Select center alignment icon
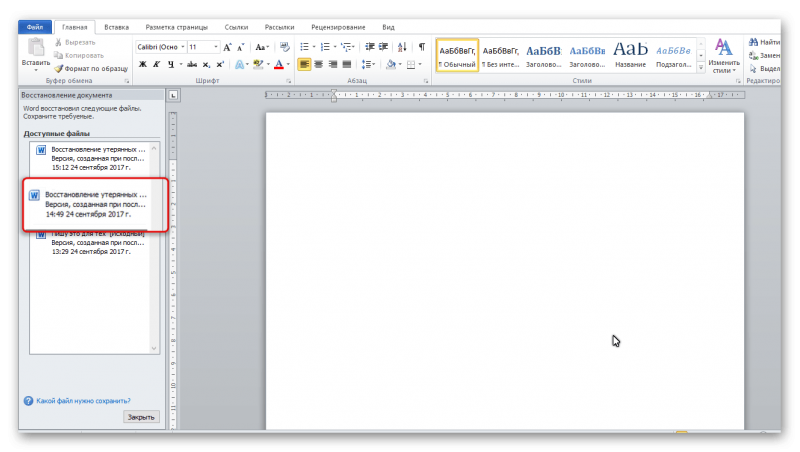This screenshot has width=800, height=452. pos(318,64)
